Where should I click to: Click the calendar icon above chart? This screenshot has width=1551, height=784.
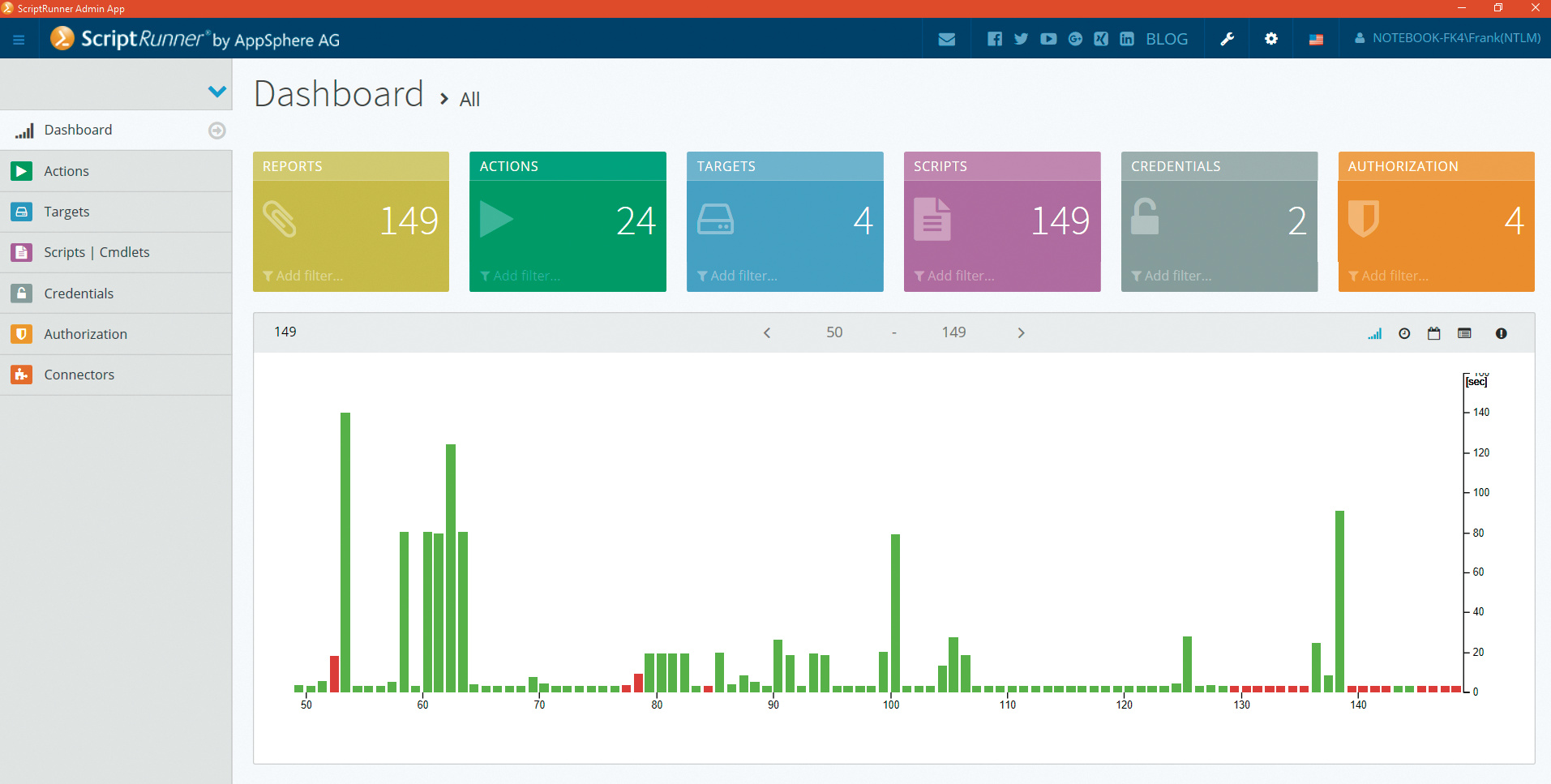(x=1434, y=333)
